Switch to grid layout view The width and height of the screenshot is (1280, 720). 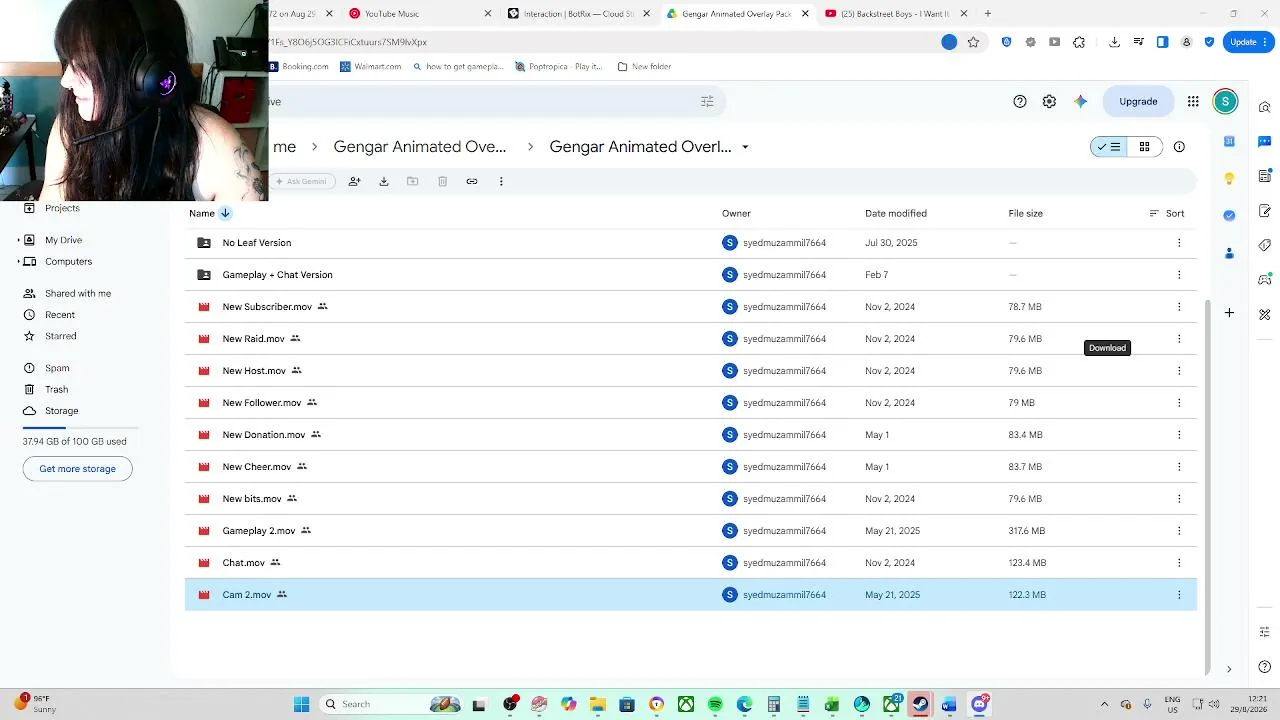coord(1145,147)
